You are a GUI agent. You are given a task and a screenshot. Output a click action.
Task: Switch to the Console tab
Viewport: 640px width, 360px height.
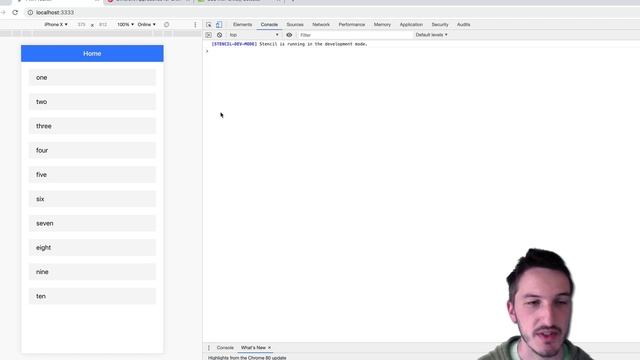269,24
